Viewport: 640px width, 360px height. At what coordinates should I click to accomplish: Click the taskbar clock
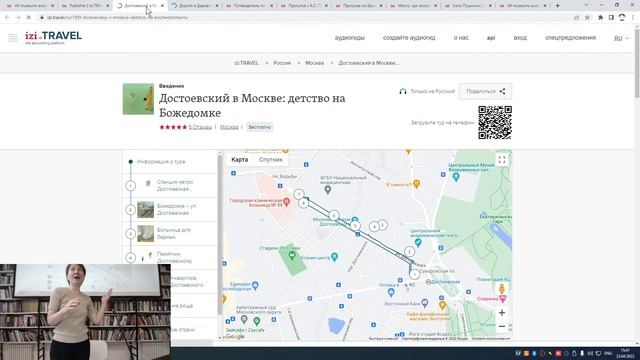pos(625,353)
